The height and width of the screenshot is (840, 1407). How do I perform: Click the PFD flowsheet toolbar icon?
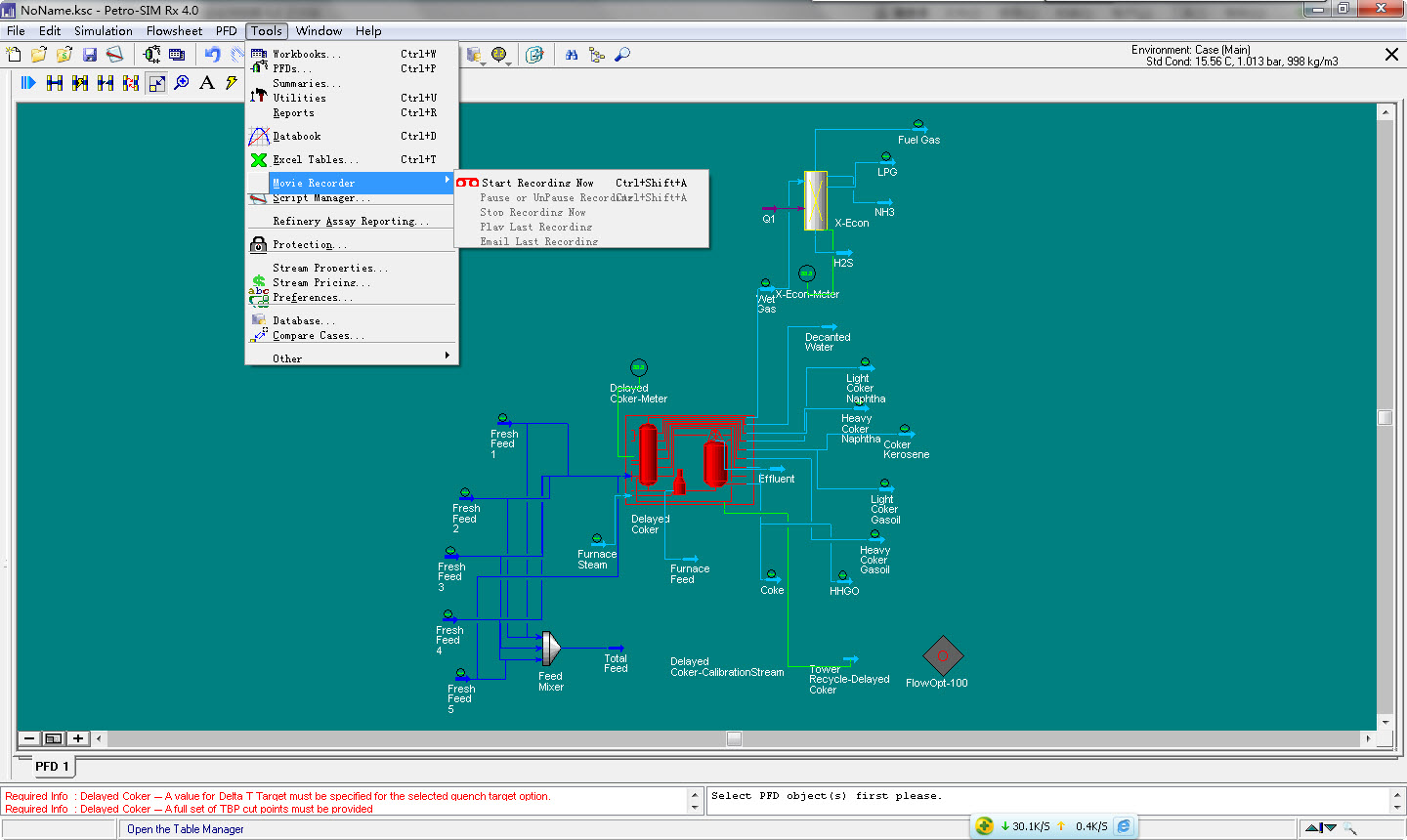pos(152,55)
